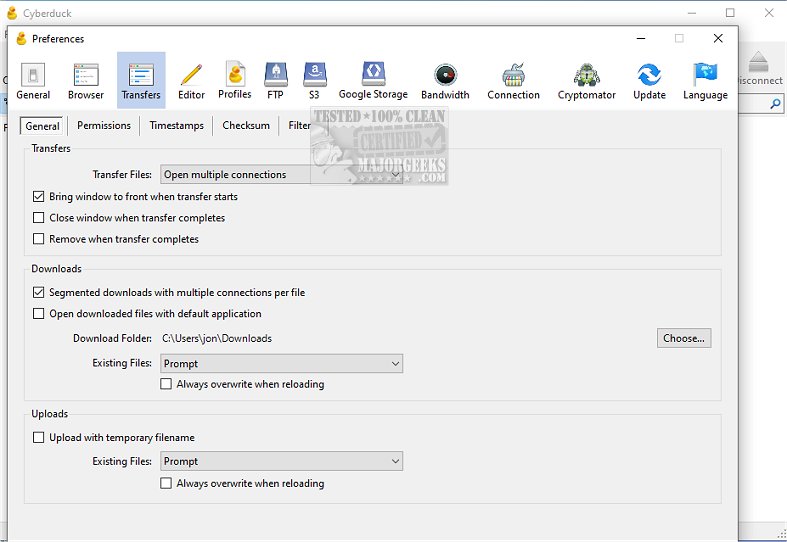The width and height of the screenshot is (787, 542).
Task: Enable Close window when transfer completes
Action: click(x=39, y=217)
